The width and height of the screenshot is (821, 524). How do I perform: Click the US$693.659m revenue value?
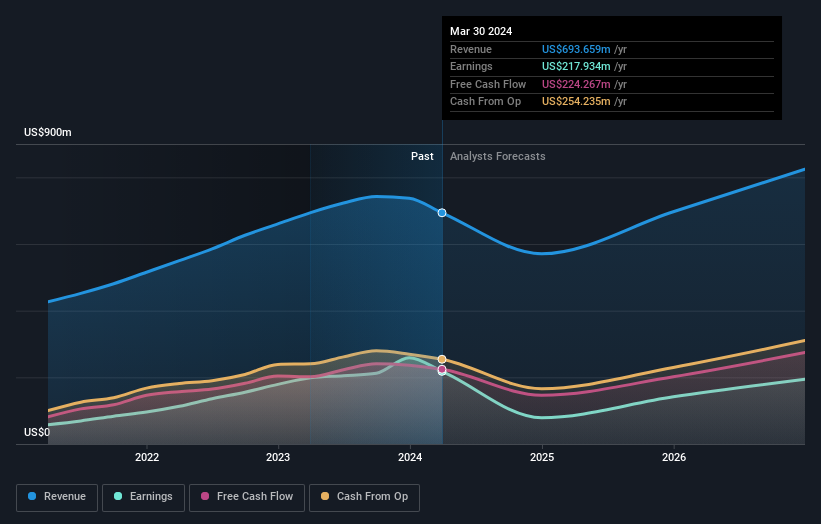576,49
